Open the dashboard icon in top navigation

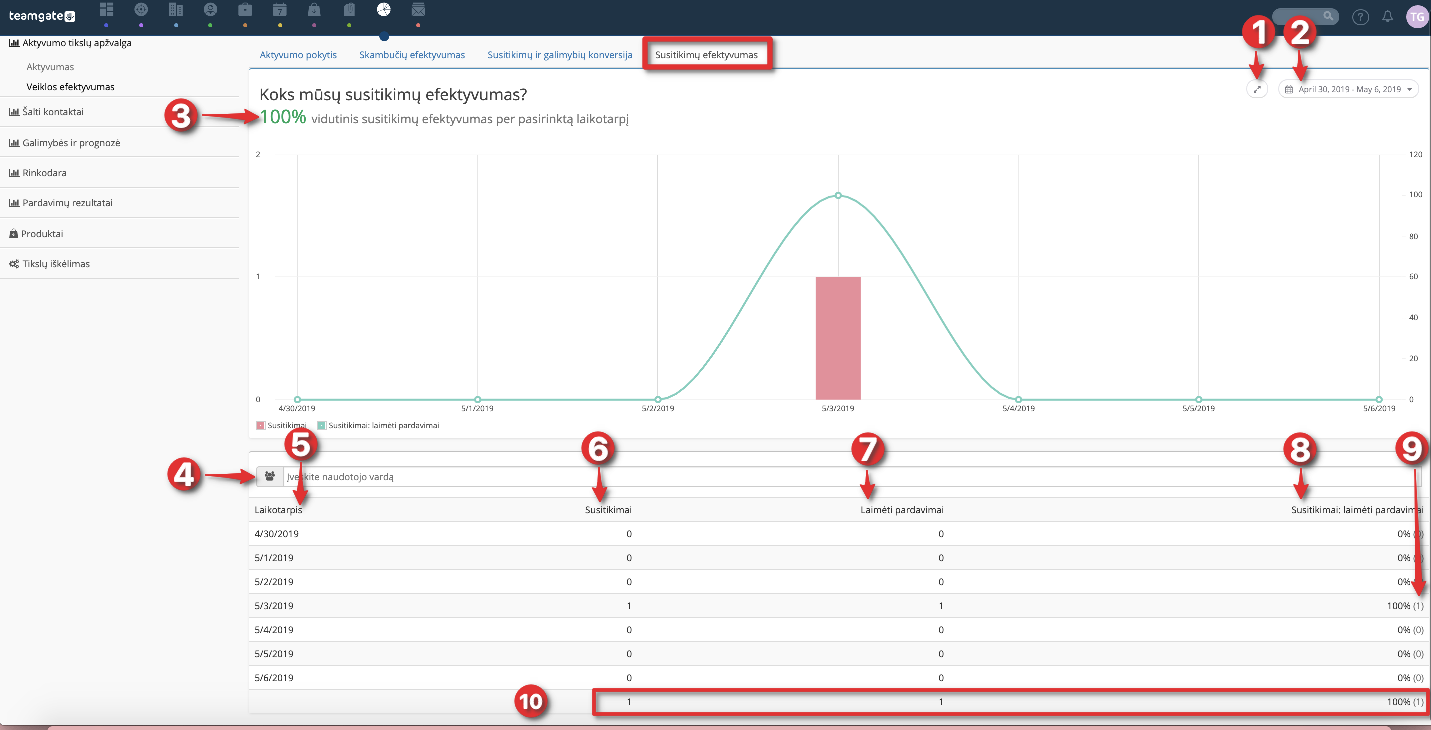click(106, 9)
